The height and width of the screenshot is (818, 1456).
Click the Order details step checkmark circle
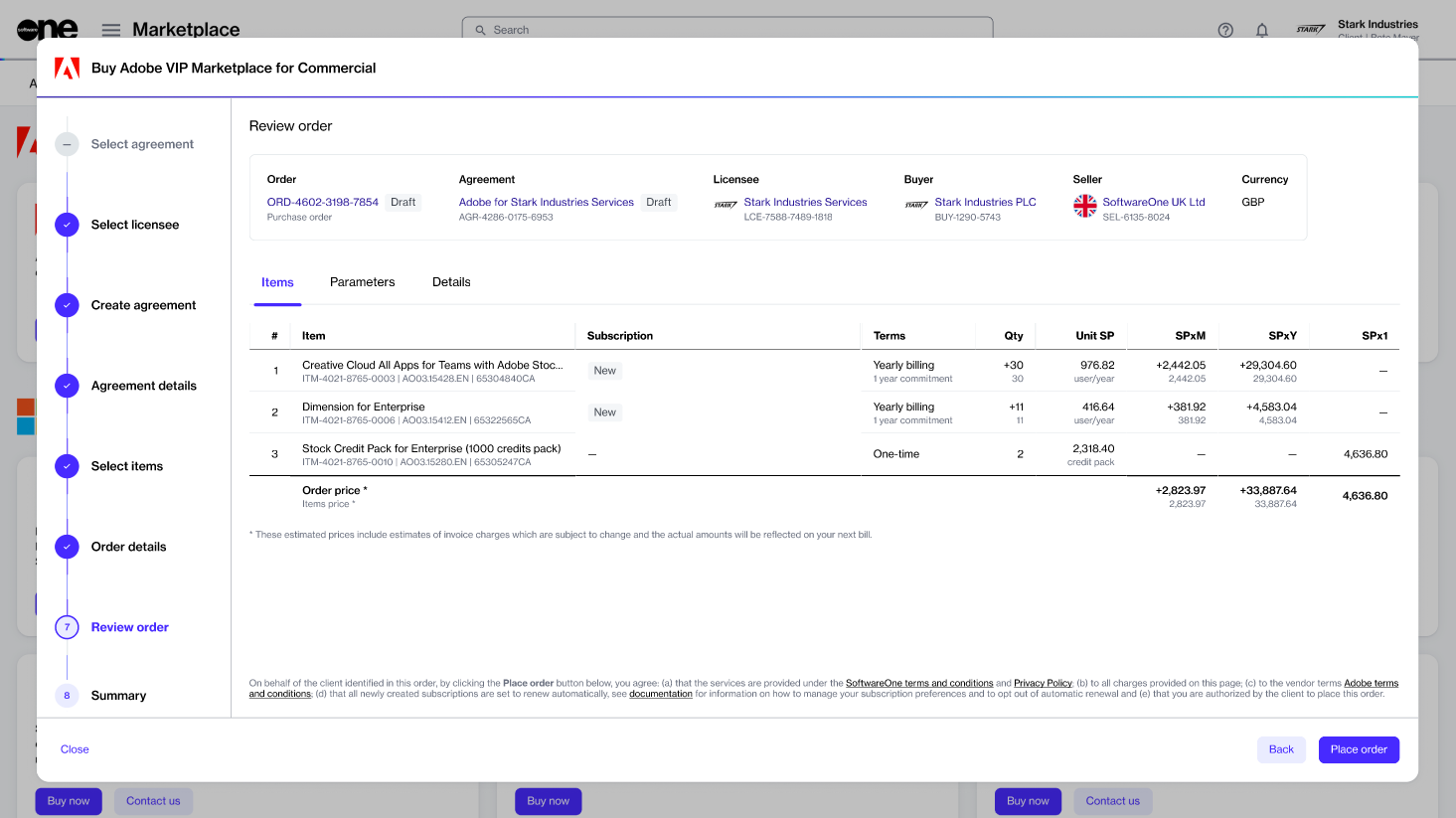coord(67,547)
